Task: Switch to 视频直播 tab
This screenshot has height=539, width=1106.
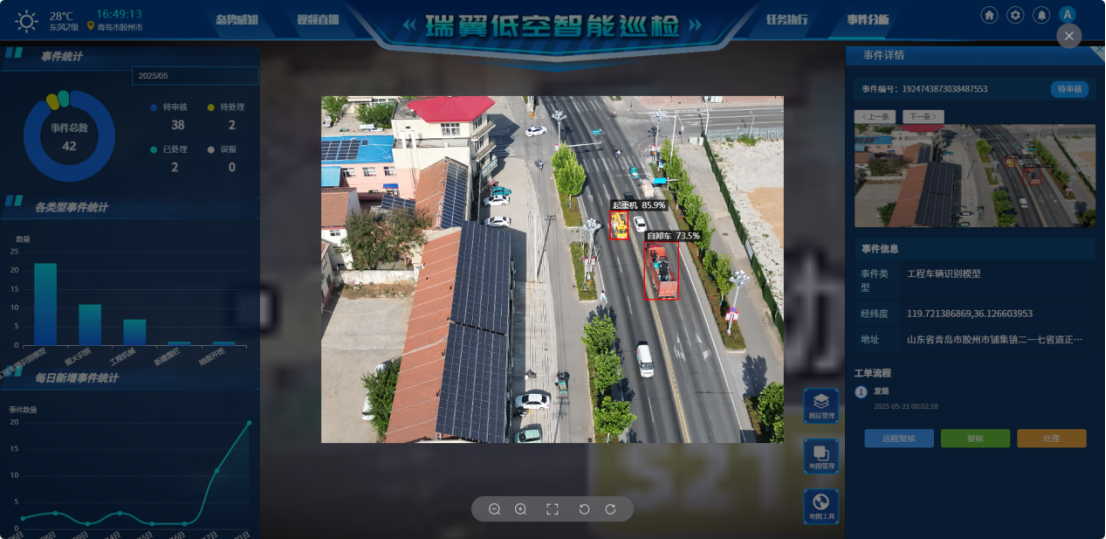Action: [x=317, y=20]
